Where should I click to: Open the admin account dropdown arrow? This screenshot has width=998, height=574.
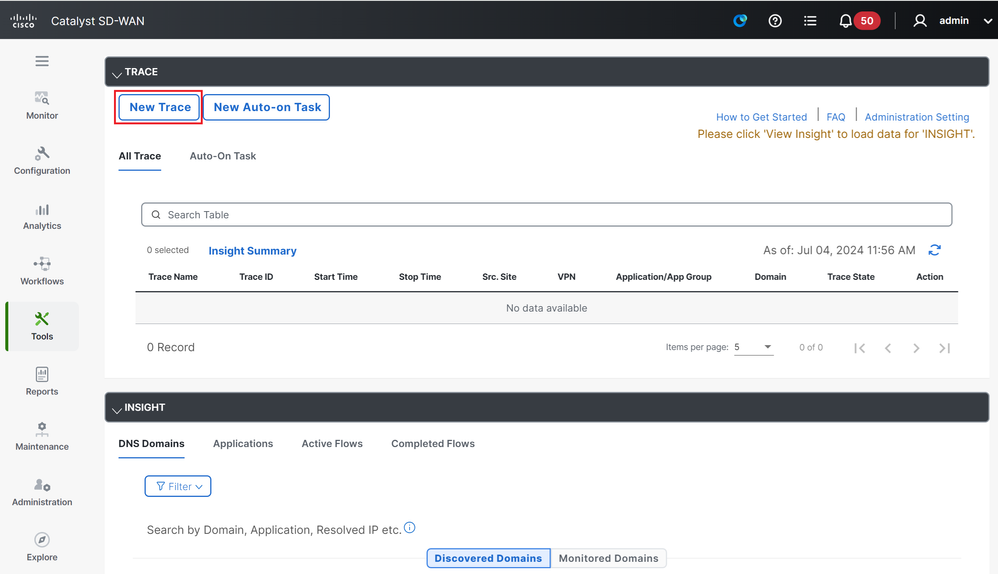[x=987, y=21]
